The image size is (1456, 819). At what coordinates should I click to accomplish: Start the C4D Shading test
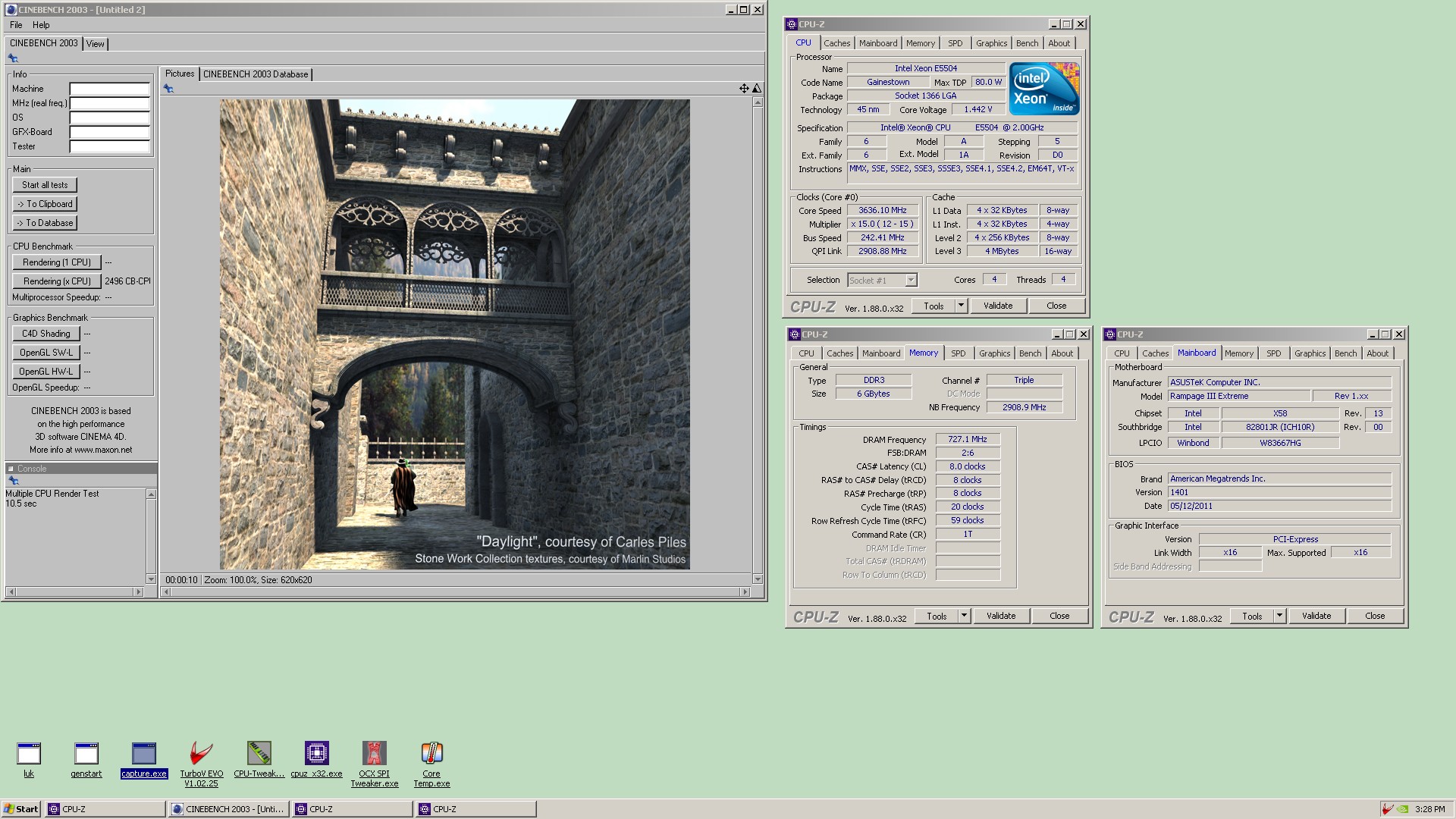point(46,334)
